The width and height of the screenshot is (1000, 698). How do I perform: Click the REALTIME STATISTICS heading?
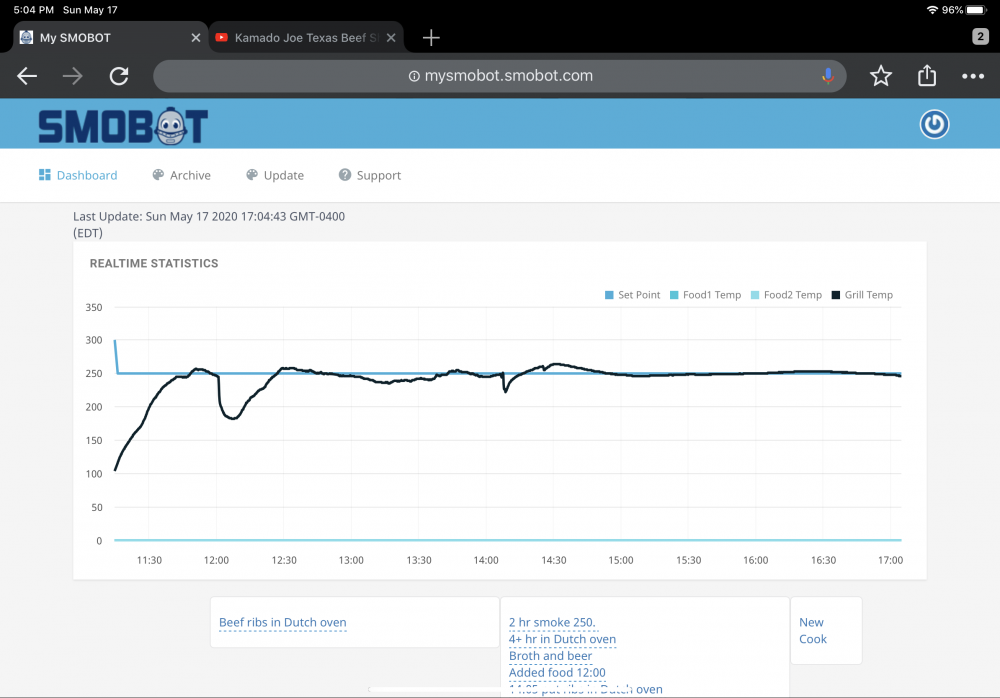point(154,264)
